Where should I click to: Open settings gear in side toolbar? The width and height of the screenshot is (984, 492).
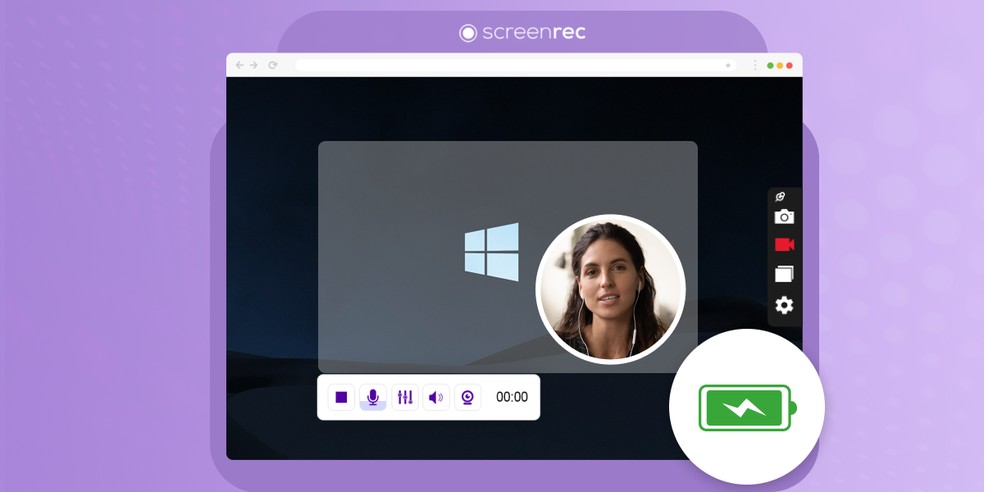tap(784, 306)
